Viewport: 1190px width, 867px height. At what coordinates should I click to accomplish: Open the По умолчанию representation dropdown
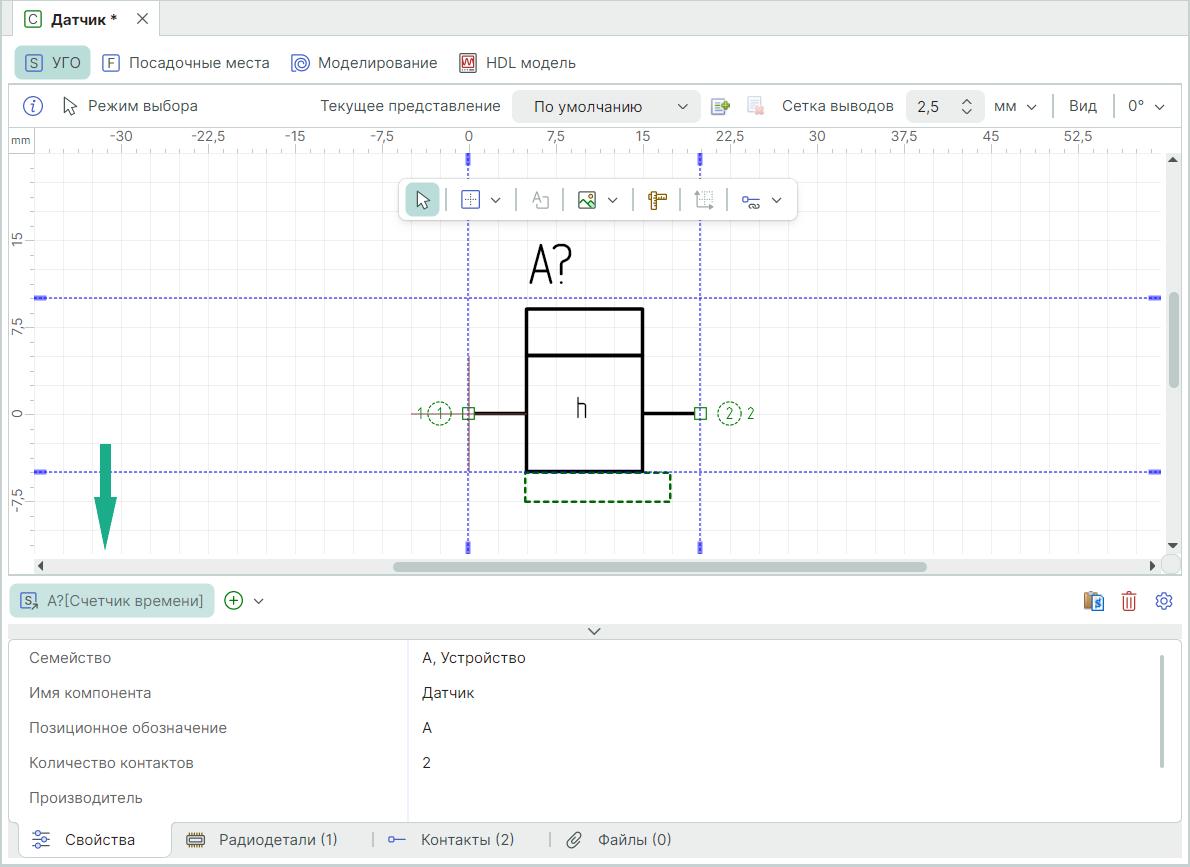pyautogui.click(x=611, y=106)
